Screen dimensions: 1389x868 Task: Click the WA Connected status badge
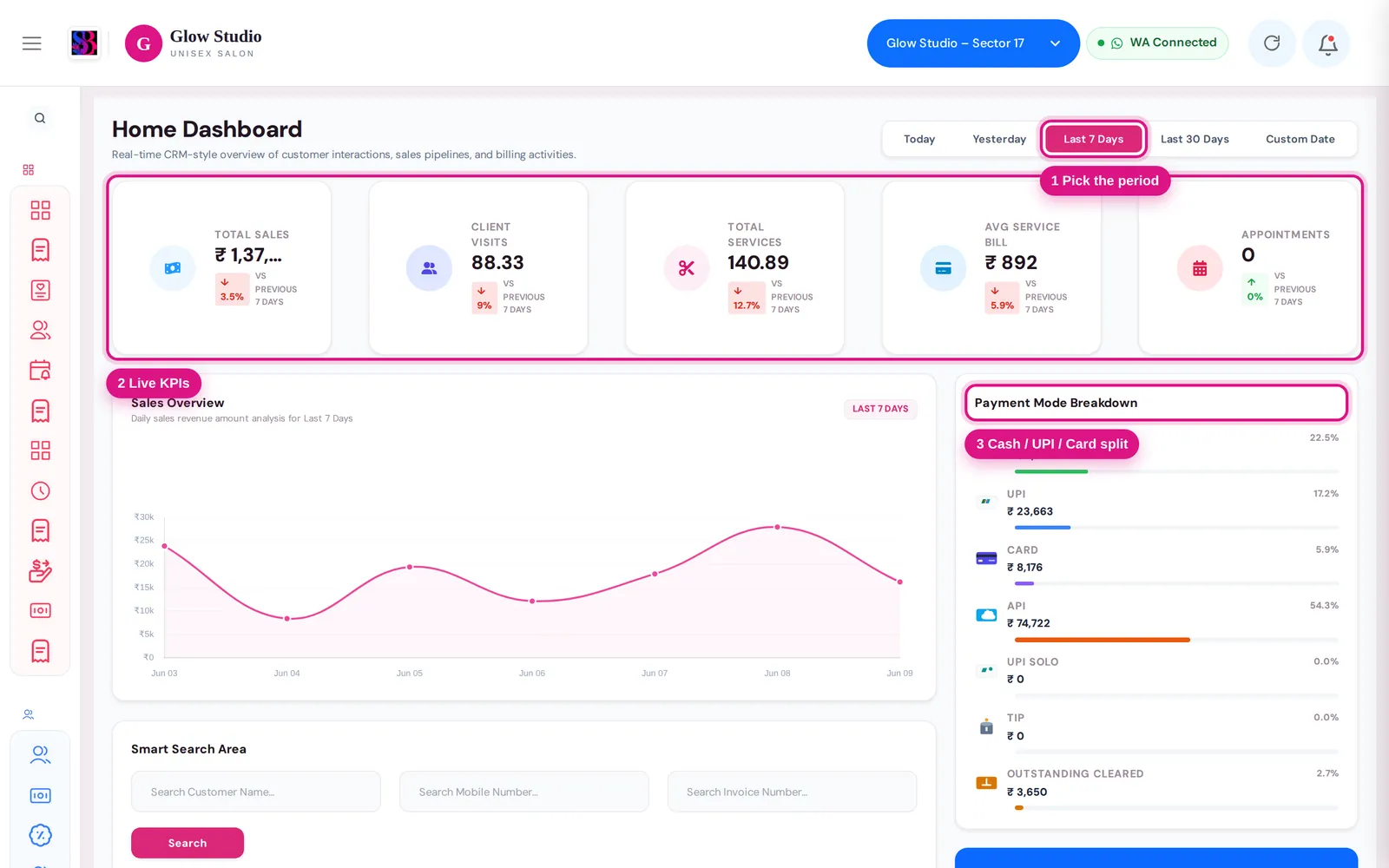click(1157, 43)
